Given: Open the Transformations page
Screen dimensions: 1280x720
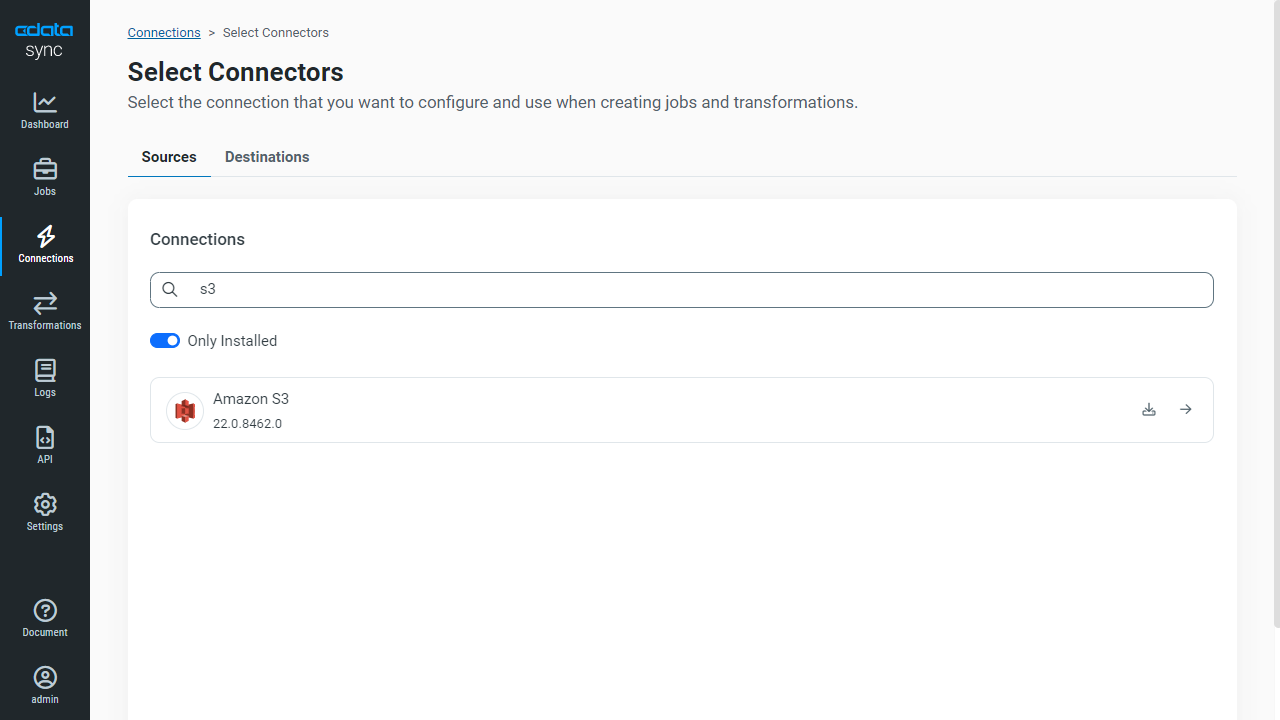Looking at the screenshot, I should tap(45, 311).
